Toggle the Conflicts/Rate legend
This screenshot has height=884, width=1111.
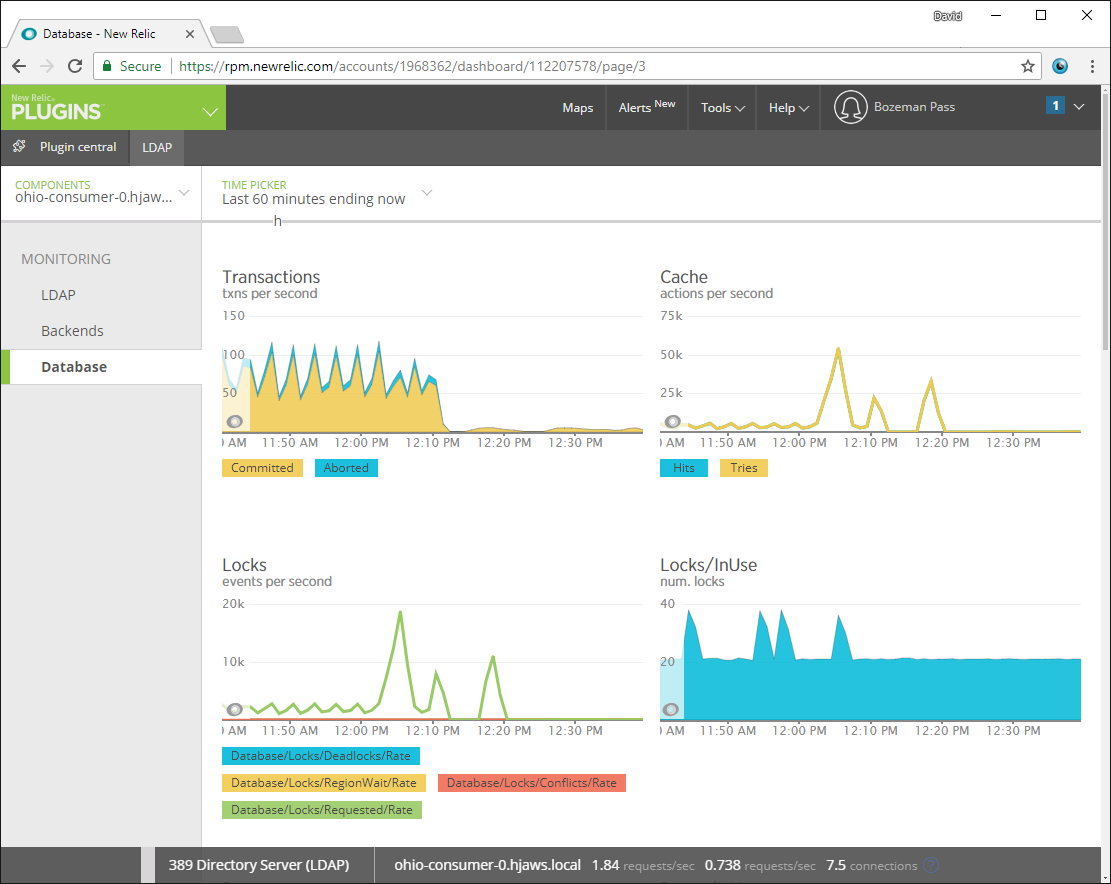pos(531,783)
